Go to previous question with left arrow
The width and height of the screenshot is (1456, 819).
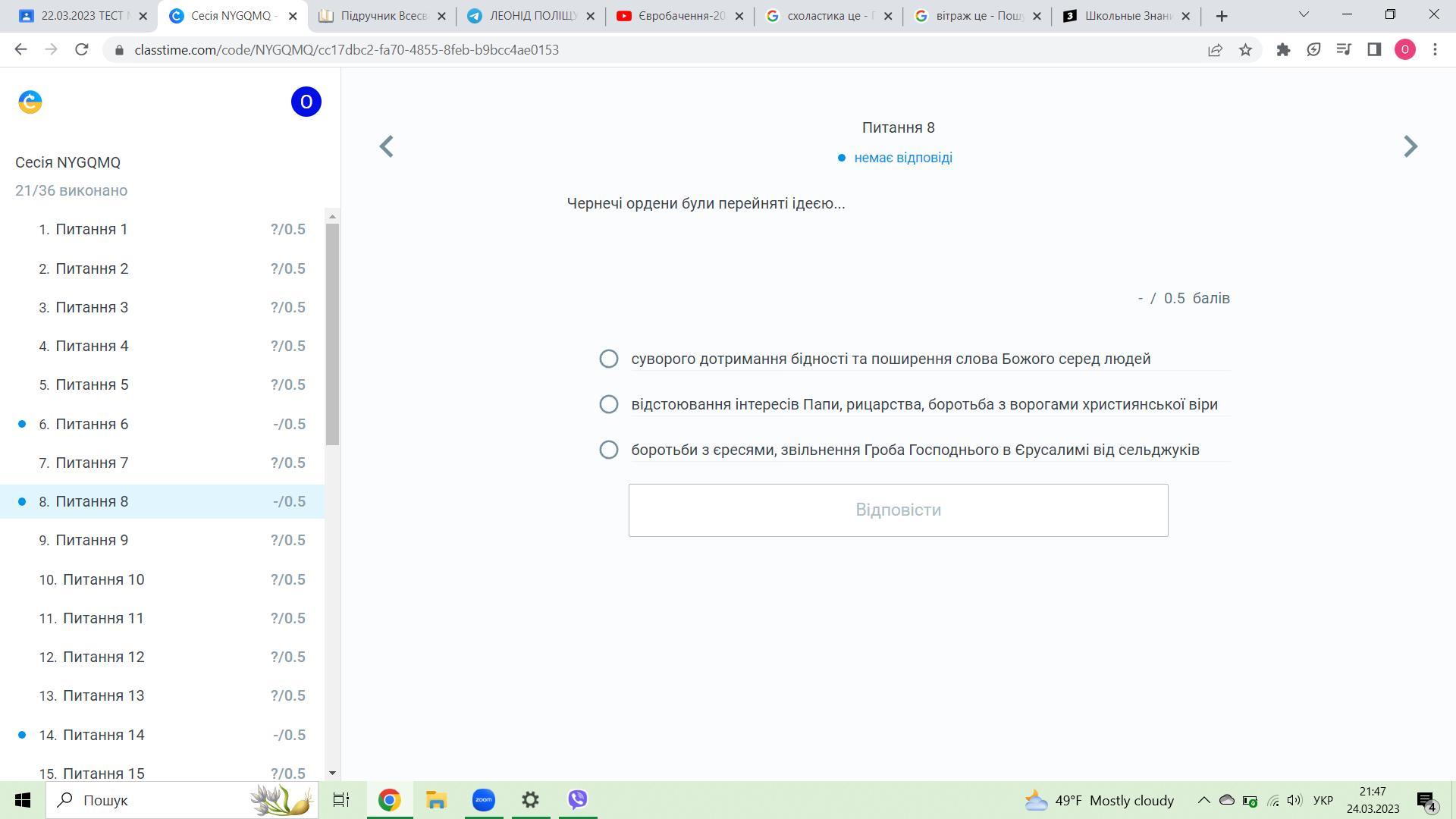coord(387,146)
